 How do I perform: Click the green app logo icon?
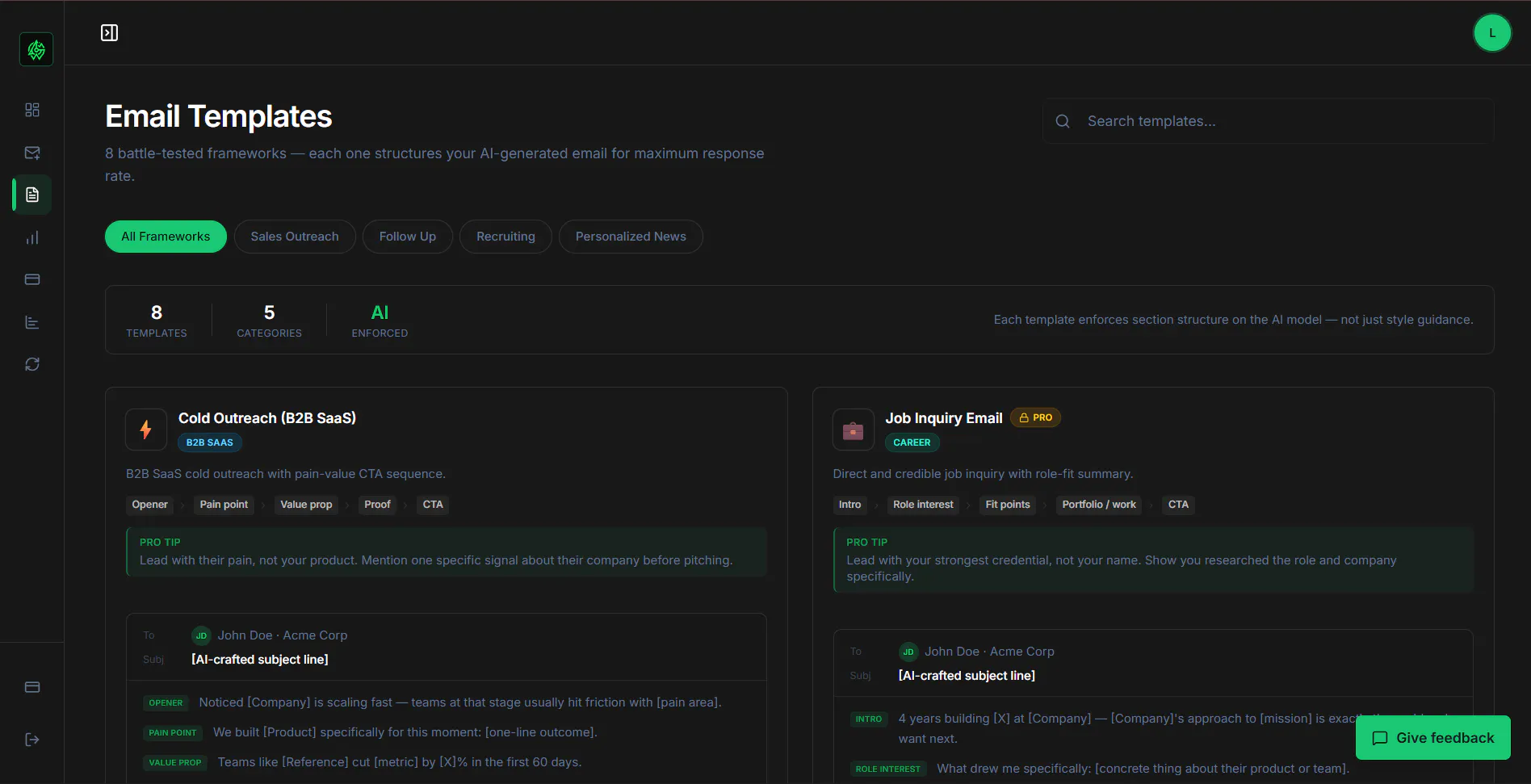36,49
